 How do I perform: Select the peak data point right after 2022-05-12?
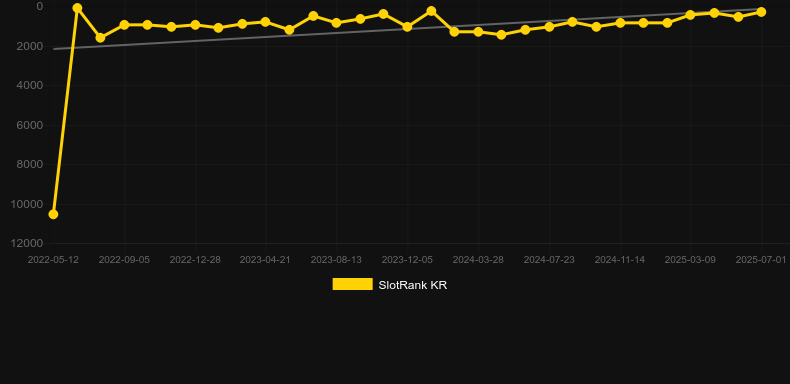pyautogui.click(x=77, y=8)
